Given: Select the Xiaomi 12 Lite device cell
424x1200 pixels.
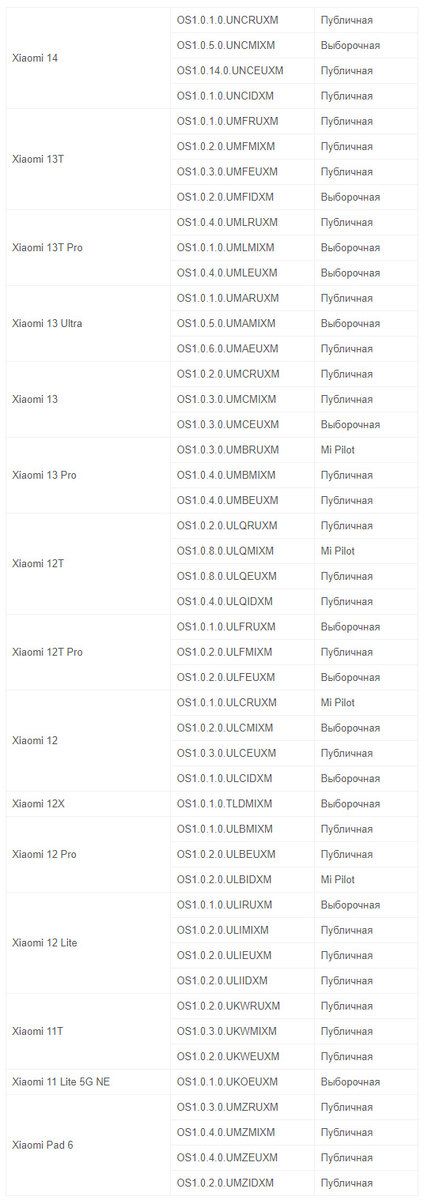Looking at the screenshot, I should click(88, 943).
